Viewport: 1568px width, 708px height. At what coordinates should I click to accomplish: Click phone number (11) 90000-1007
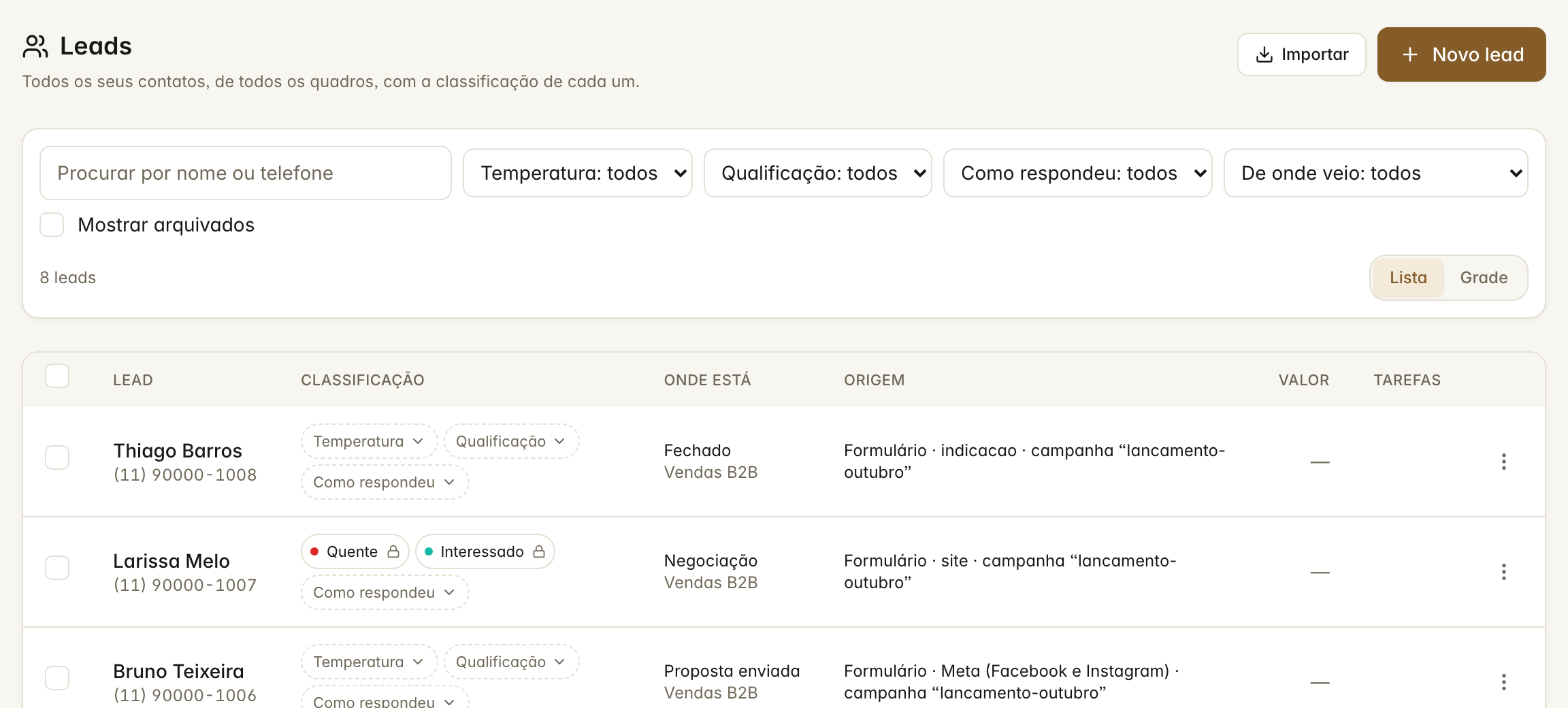184,585
